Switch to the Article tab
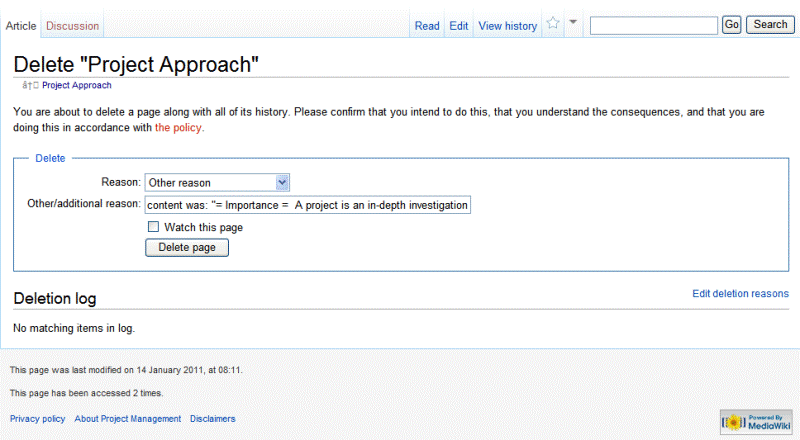The image size is (800, 440). point(21,26)
